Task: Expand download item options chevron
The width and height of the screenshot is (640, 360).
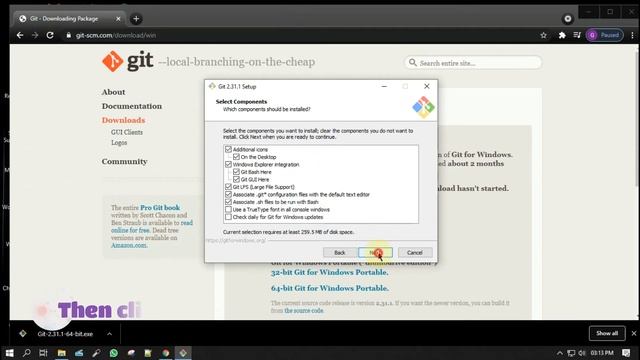Action: [x=109, y=334]
